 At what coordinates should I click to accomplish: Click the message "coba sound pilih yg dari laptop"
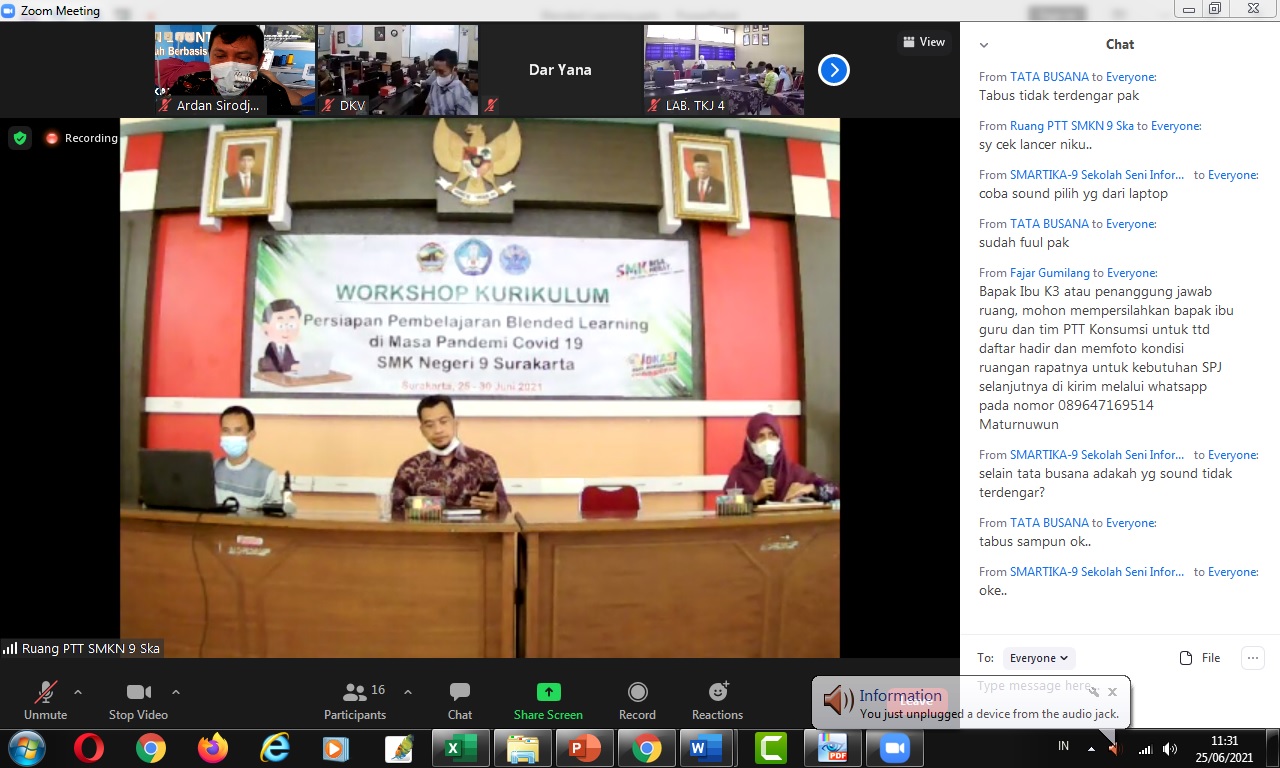pos(1073,193)
